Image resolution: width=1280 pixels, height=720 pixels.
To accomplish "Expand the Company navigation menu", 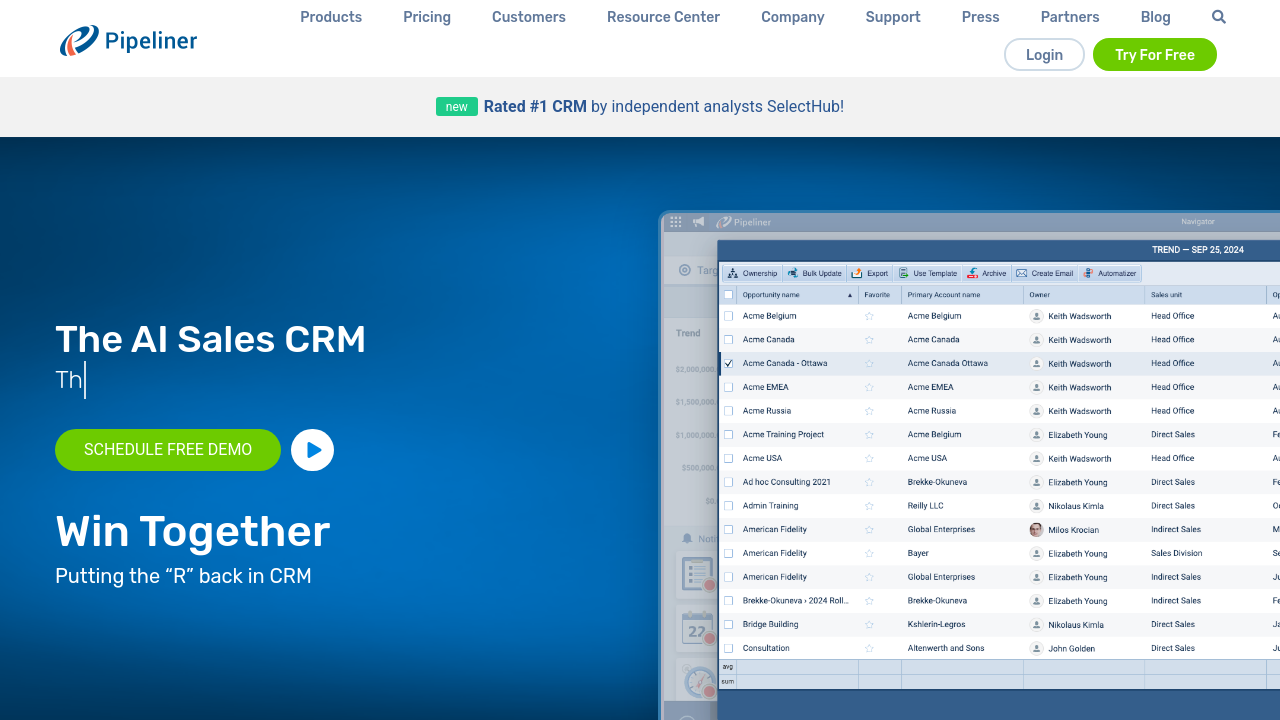I will (792, 17).
